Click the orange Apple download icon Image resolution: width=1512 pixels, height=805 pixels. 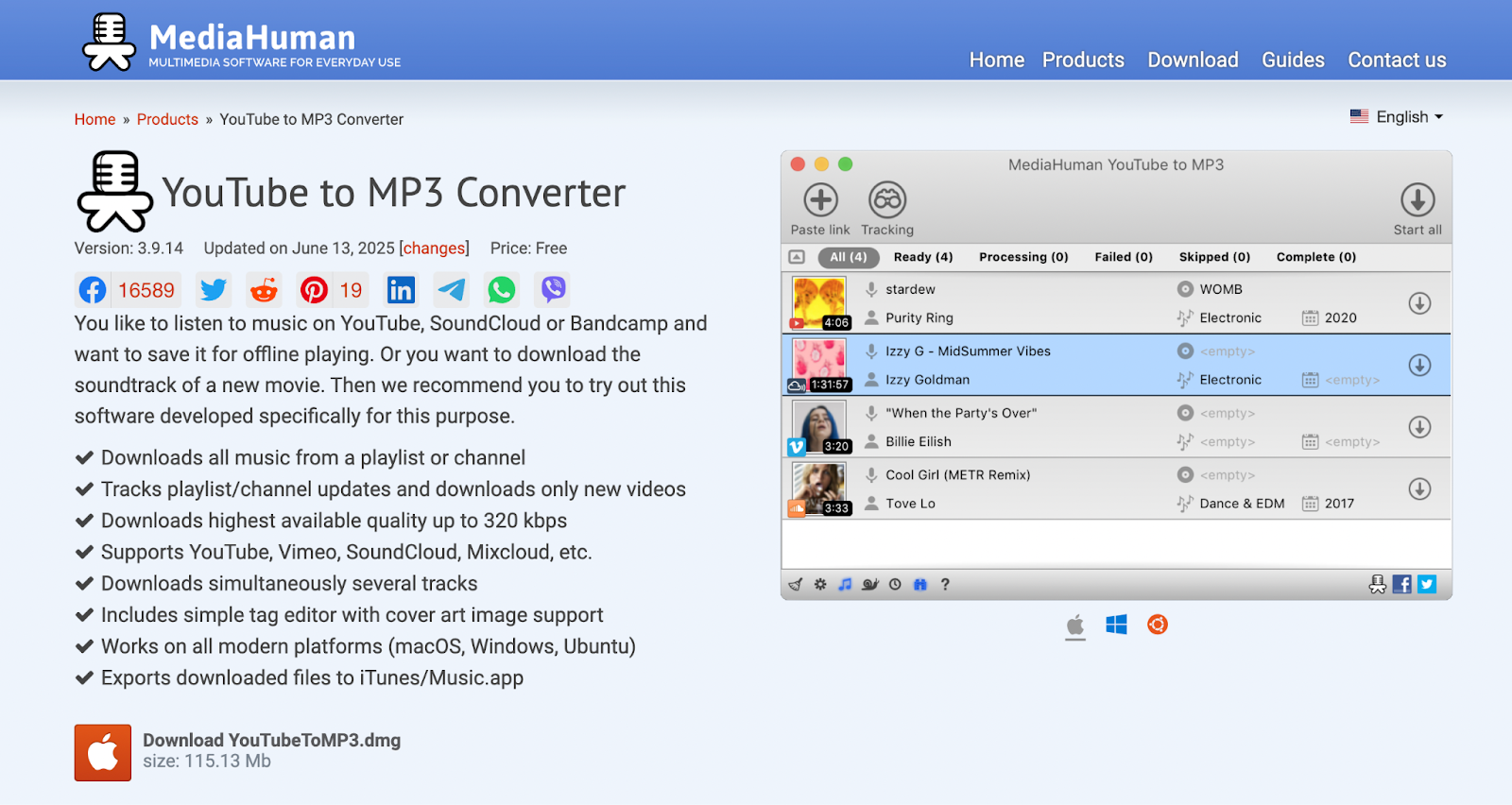pyautogui.click(x=103, y=753)
